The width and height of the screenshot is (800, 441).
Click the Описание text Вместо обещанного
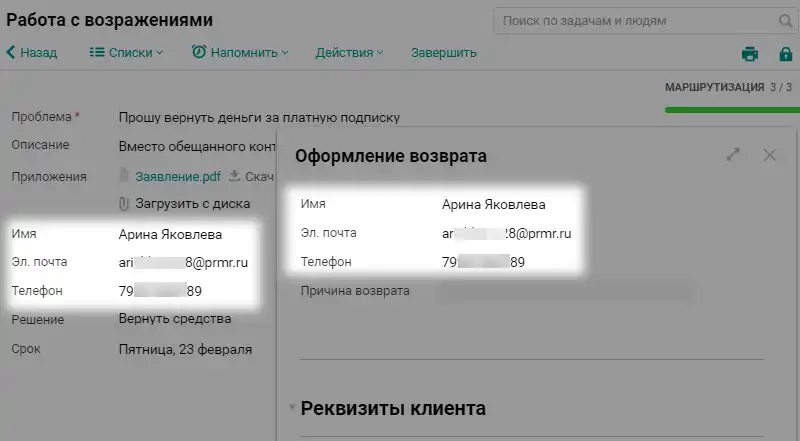(x=197, y=146)
